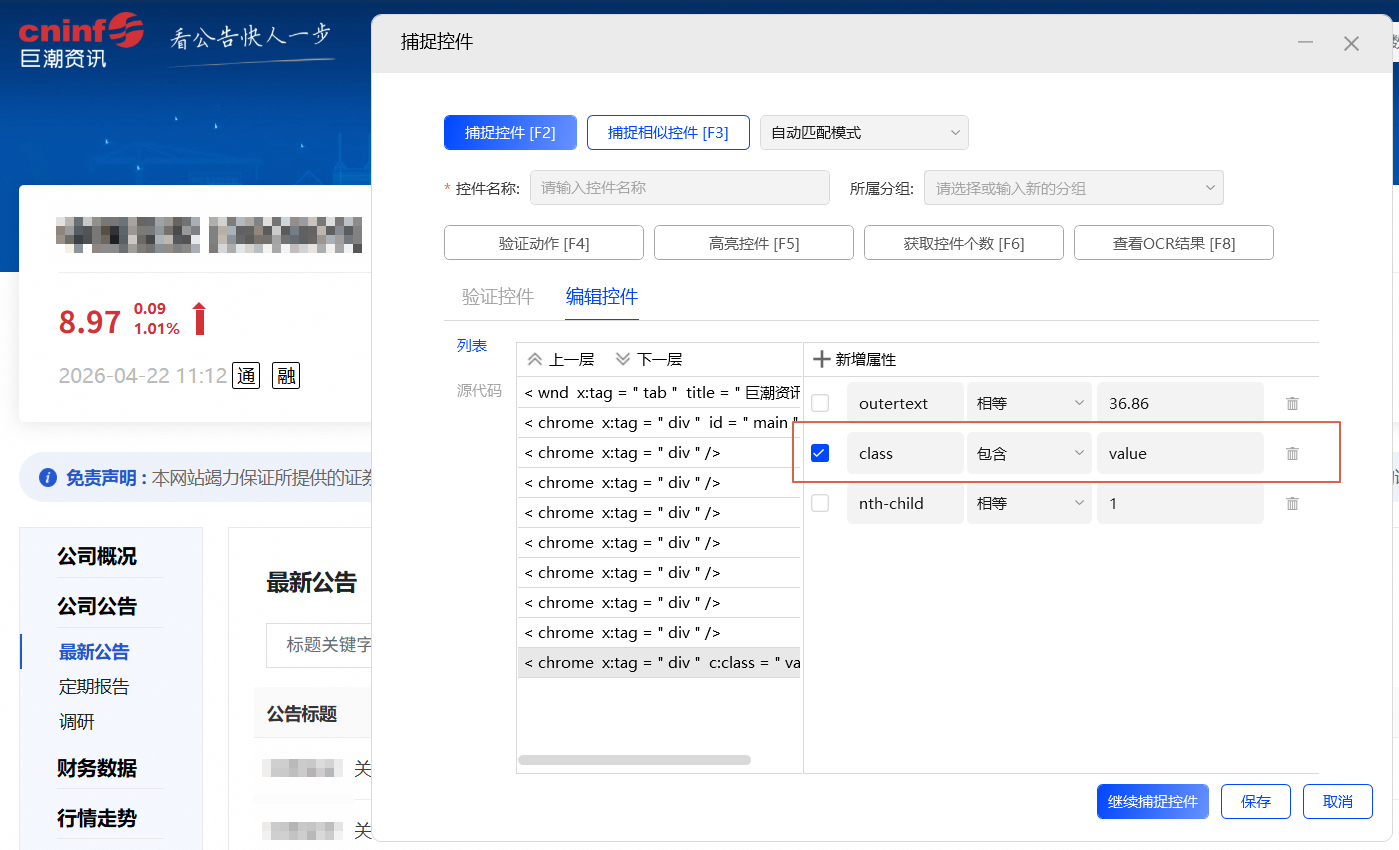Uncheck the class attribute checkbox

pos(820,454)
